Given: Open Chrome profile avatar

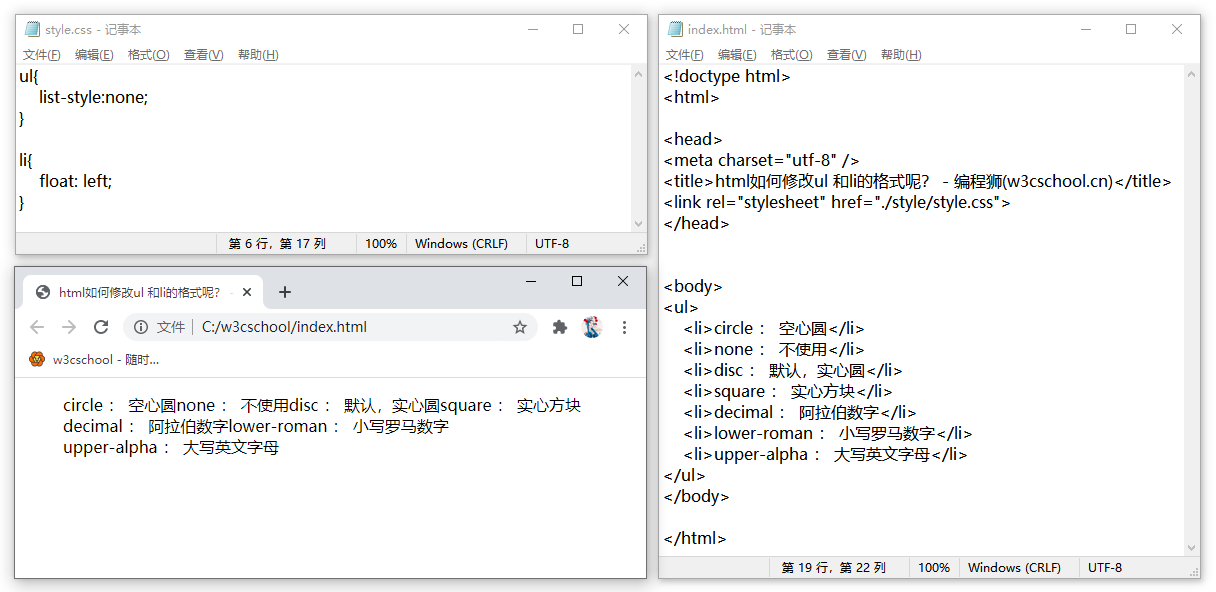Looking at the screenshot, I should coord(592,327).
